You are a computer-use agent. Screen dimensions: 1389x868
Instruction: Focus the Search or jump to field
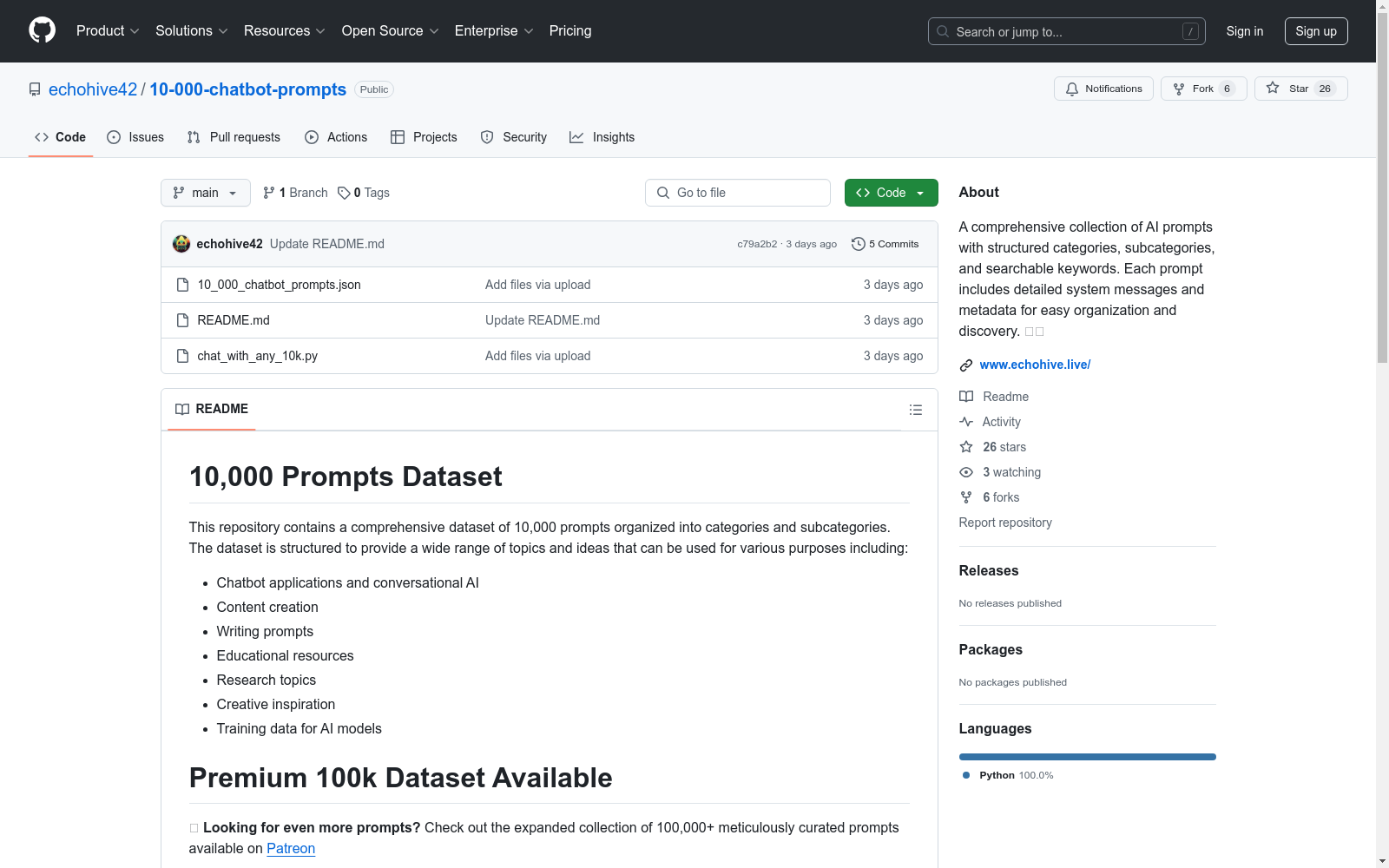(1067, 31)
